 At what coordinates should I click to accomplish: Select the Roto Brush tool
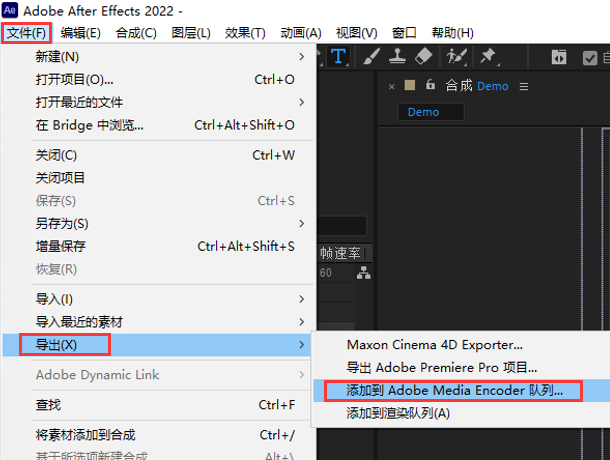click(456, 57)
